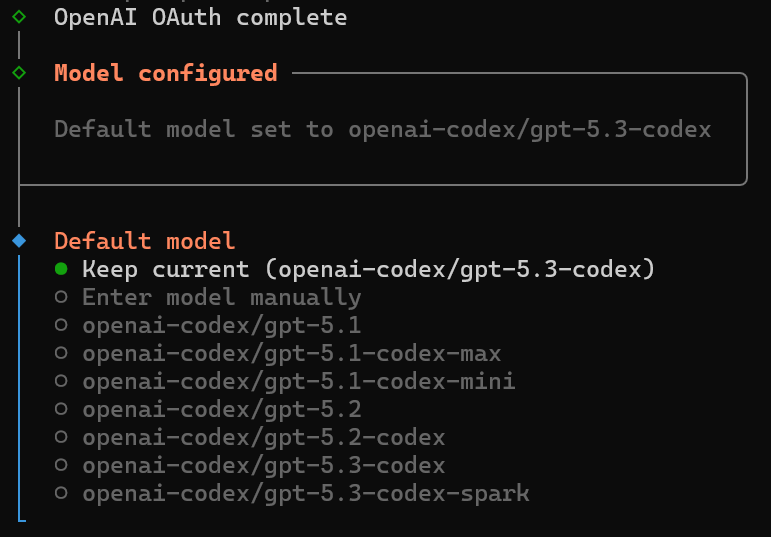Click the Keep current option label text
Screen dimensions: 771x537
368,268
